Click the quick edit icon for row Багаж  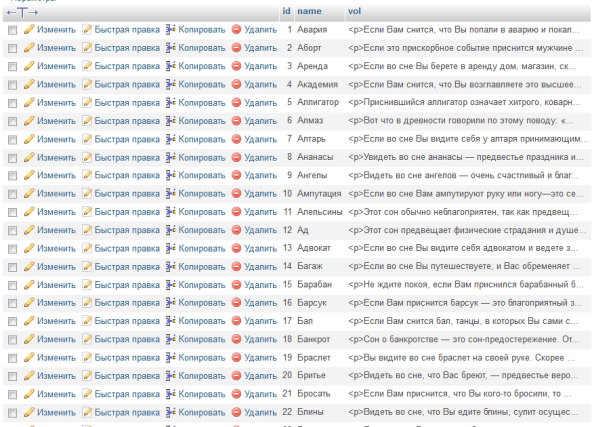click(x=87, y=267)
